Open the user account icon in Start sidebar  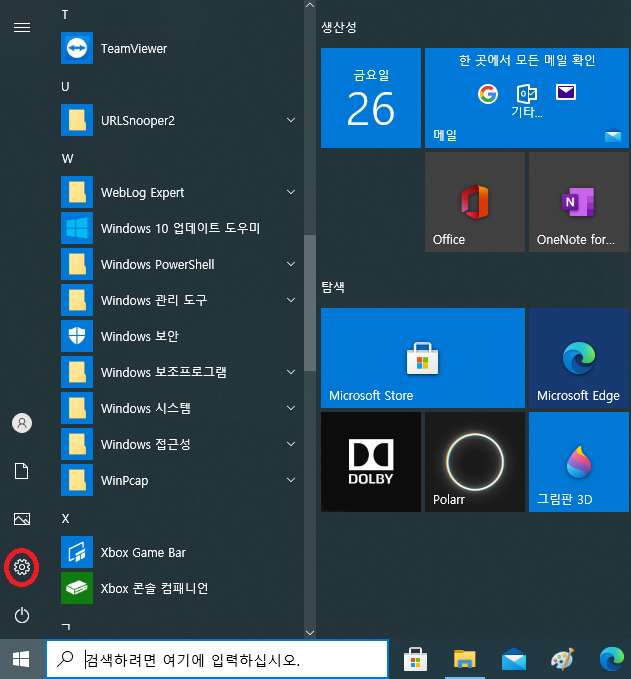tap(22, 423)
